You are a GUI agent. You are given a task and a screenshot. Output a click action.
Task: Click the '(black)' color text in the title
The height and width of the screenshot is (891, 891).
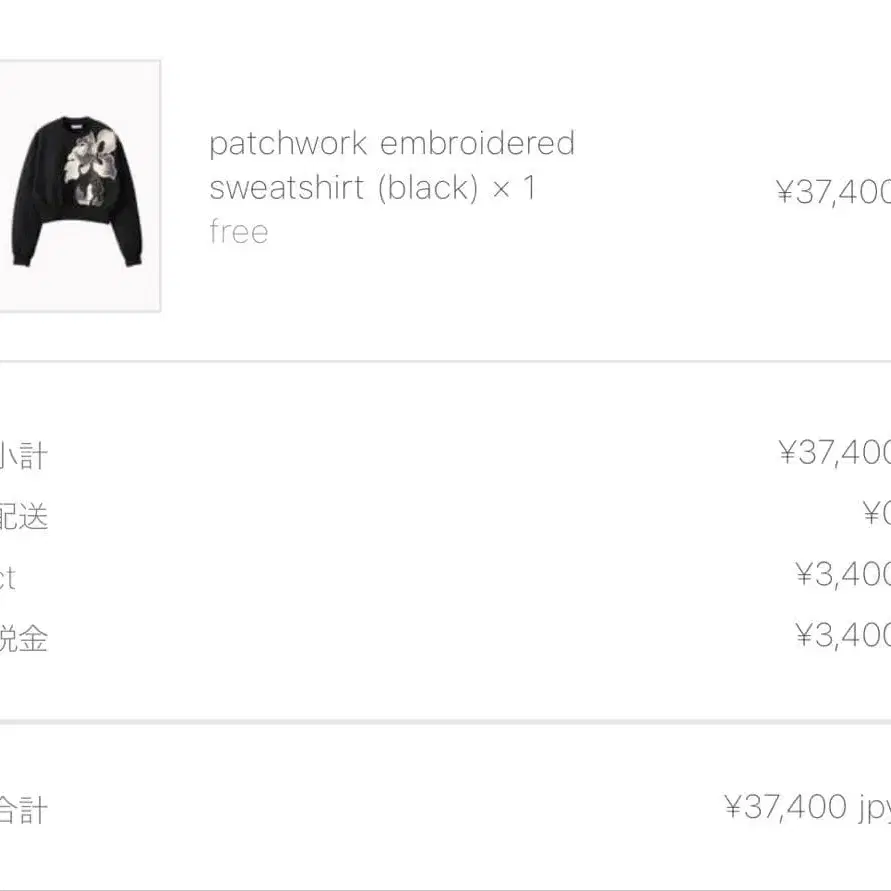pyautogui.click(x=432, y=187)
